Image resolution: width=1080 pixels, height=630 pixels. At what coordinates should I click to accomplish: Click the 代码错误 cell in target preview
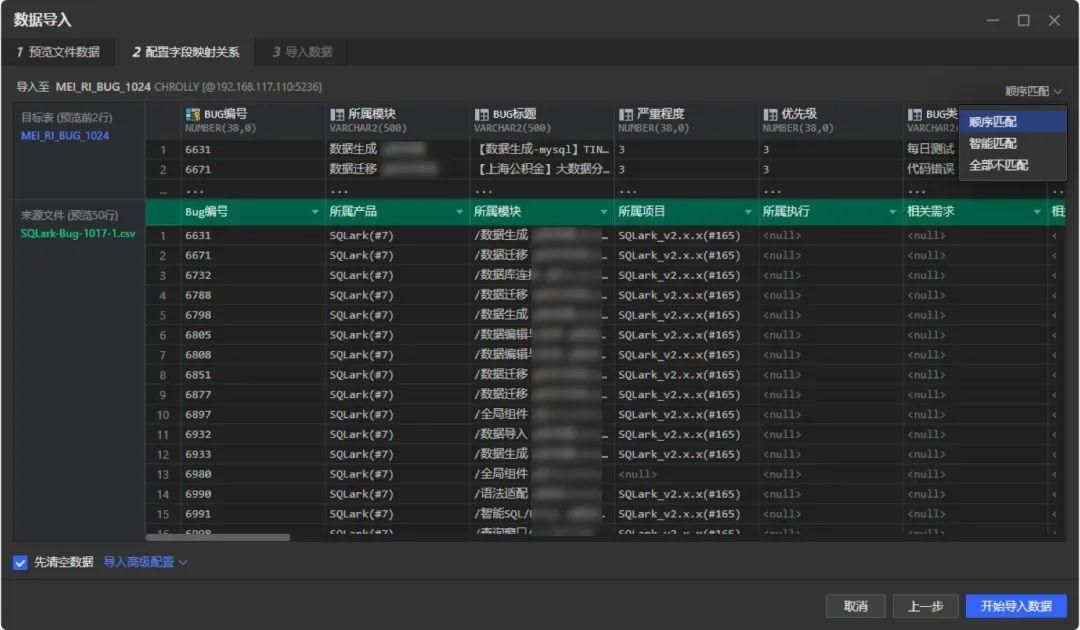coord(931,169)
